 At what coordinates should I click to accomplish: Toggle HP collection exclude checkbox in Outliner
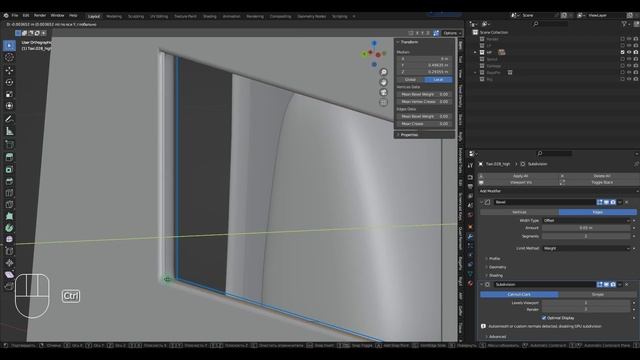[622, 52]
